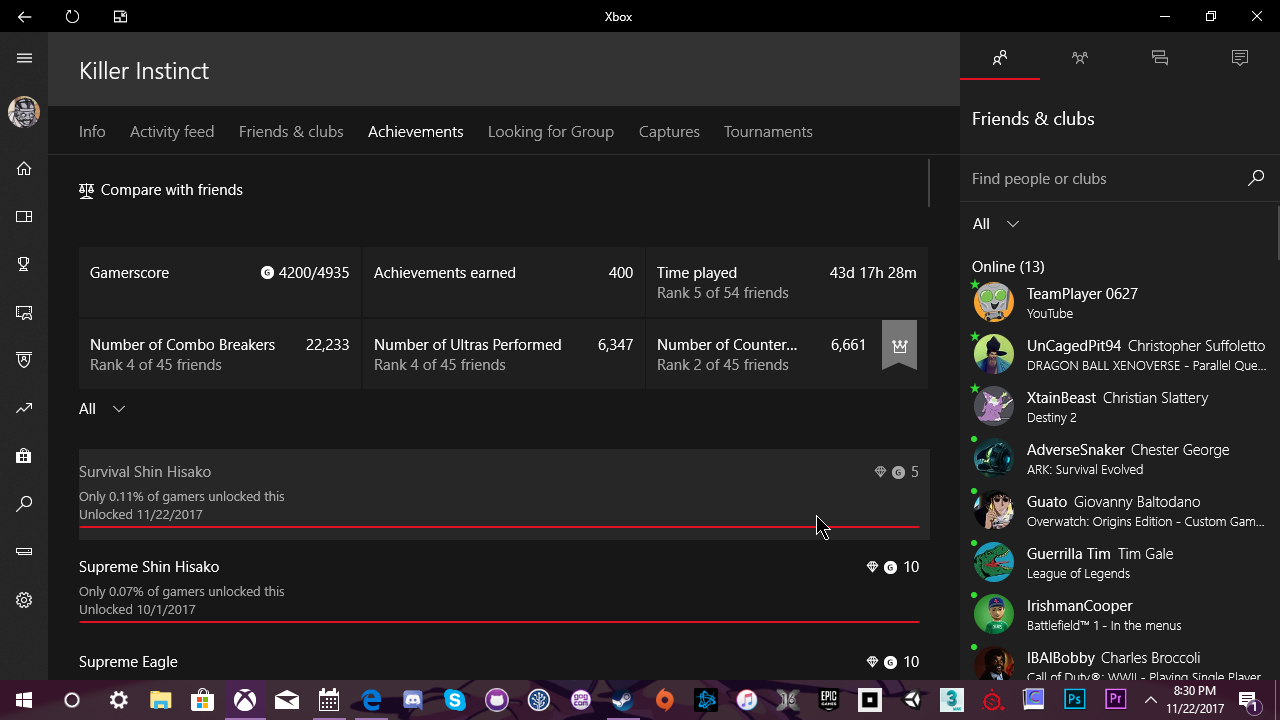The image size is (1280, 720).
Task: Open the Number of Ultras Performed tile
Action: click(x=503, y=354)
